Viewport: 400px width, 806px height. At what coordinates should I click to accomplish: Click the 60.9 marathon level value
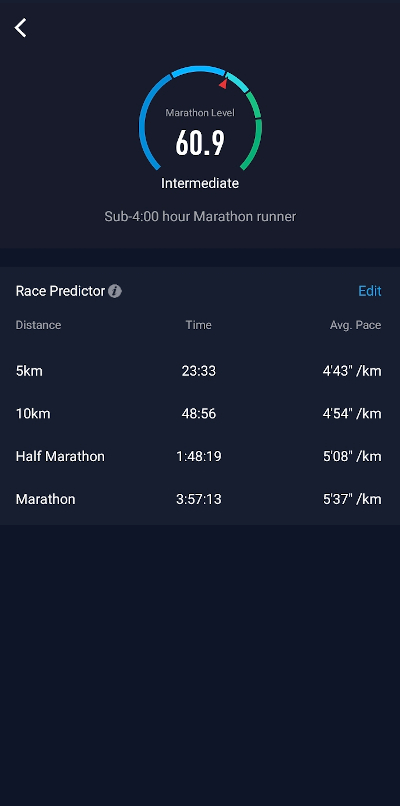coord(200,142)
